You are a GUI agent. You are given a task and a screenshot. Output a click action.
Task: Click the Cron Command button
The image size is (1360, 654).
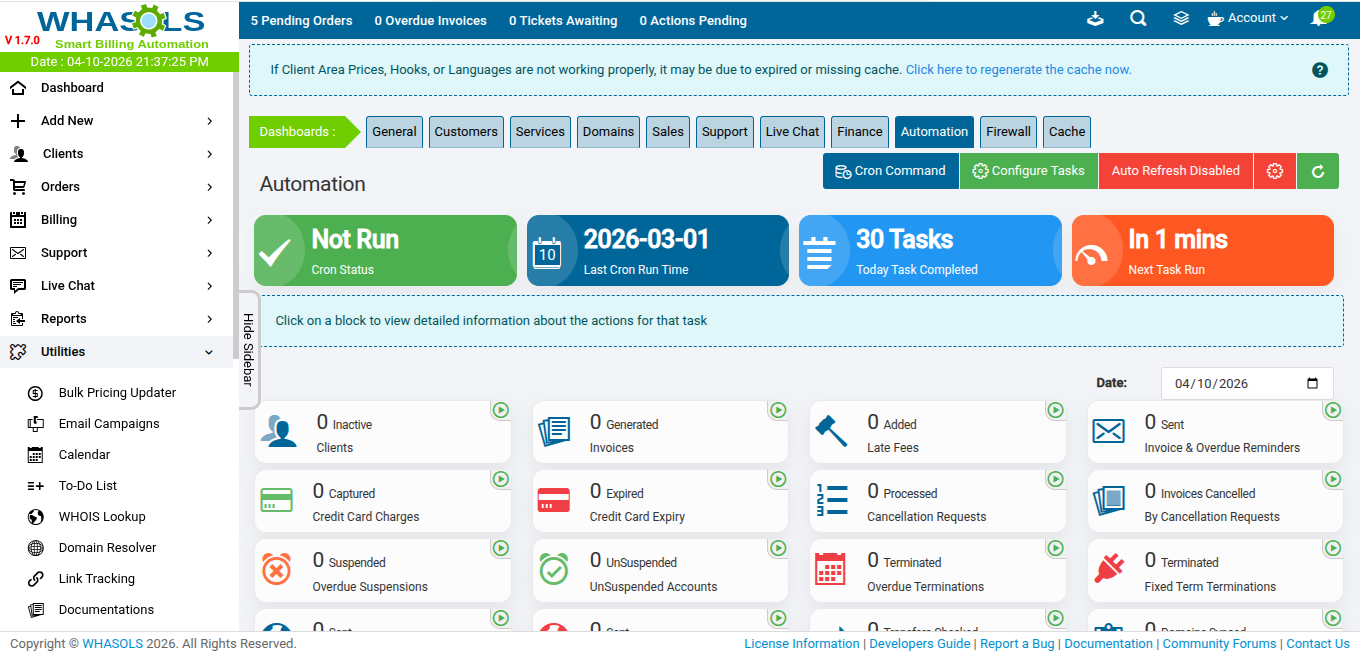pos(890,171)
